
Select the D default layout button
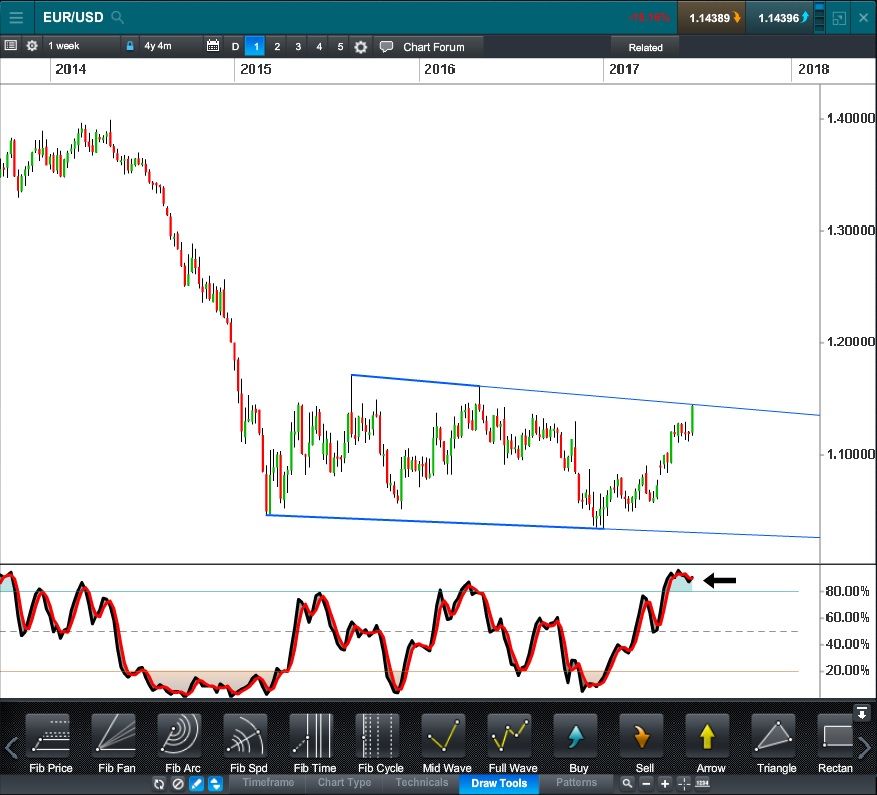(x=235, y=46)
